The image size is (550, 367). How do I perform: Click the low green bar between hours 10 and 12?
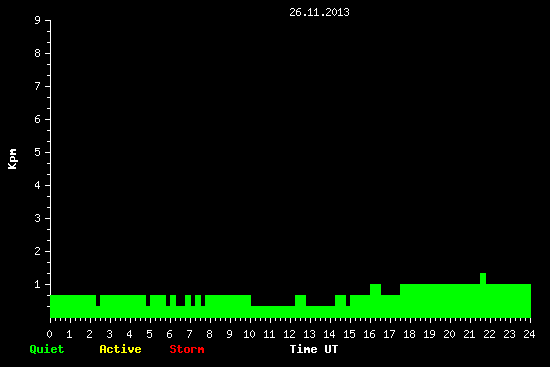(x=273, y=312)
